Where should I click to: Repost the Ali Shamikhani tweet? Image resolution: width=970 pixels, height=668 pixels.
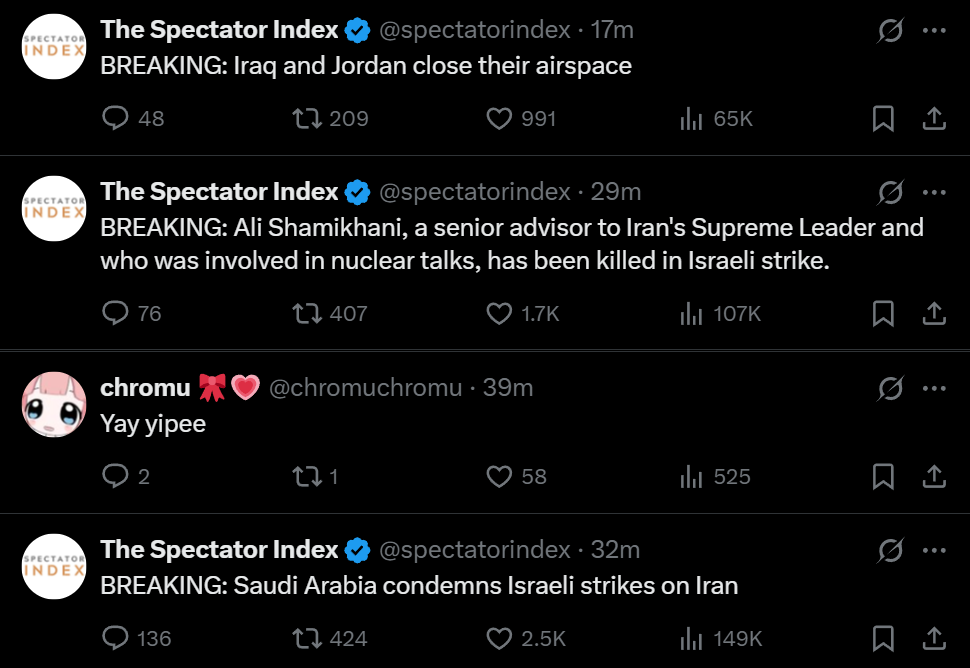point(306,314)
